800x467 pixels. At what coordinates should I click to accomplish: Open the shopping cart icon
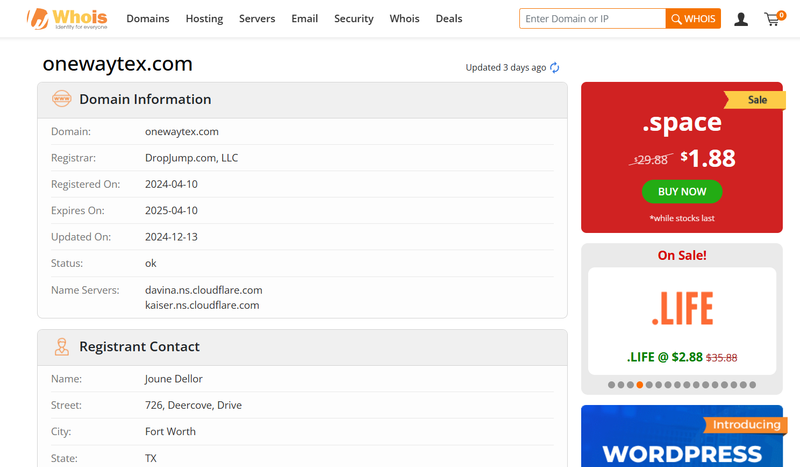tap(774, 19)
